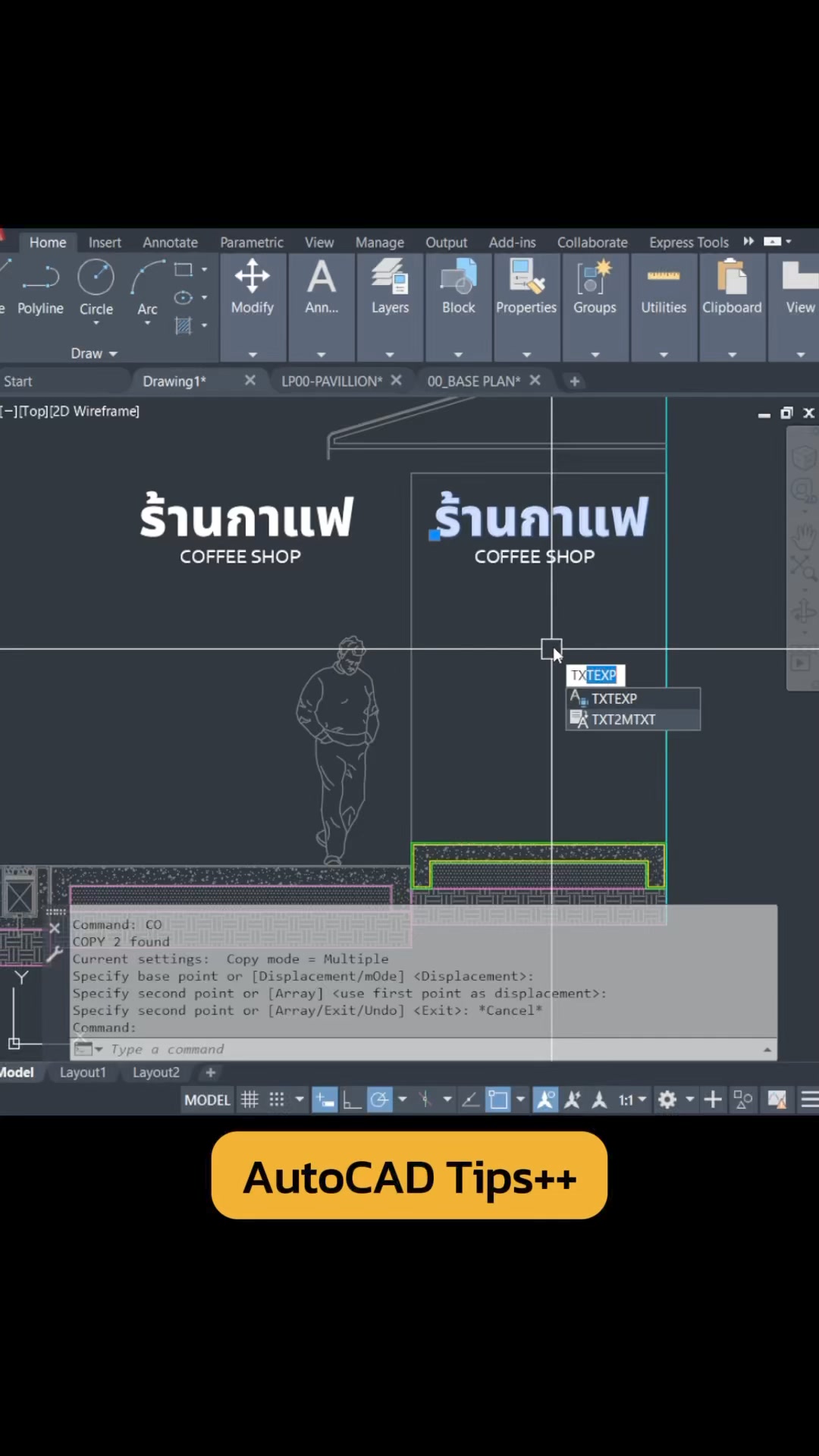The height and width of the screenshot is (1456, 819).
Task: Expand the Layers panel arrow
Action: click(x=390, y=354)
